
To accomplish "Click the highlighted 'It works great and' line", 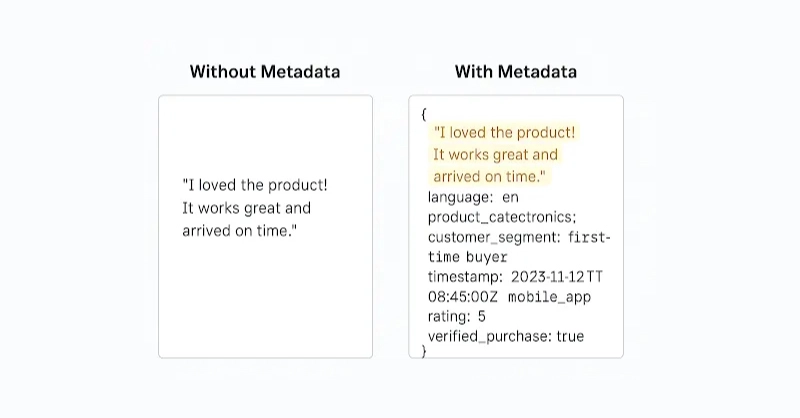I will tap(495, 155).
